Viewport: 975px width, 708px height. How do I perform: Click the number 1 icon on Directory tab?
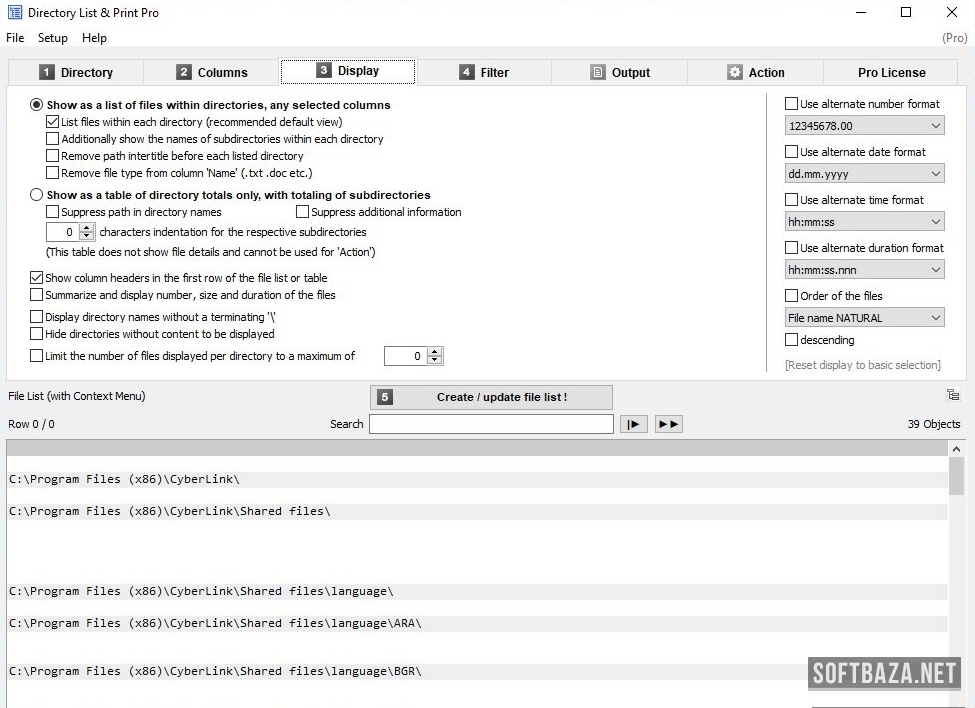click(46, 72)
